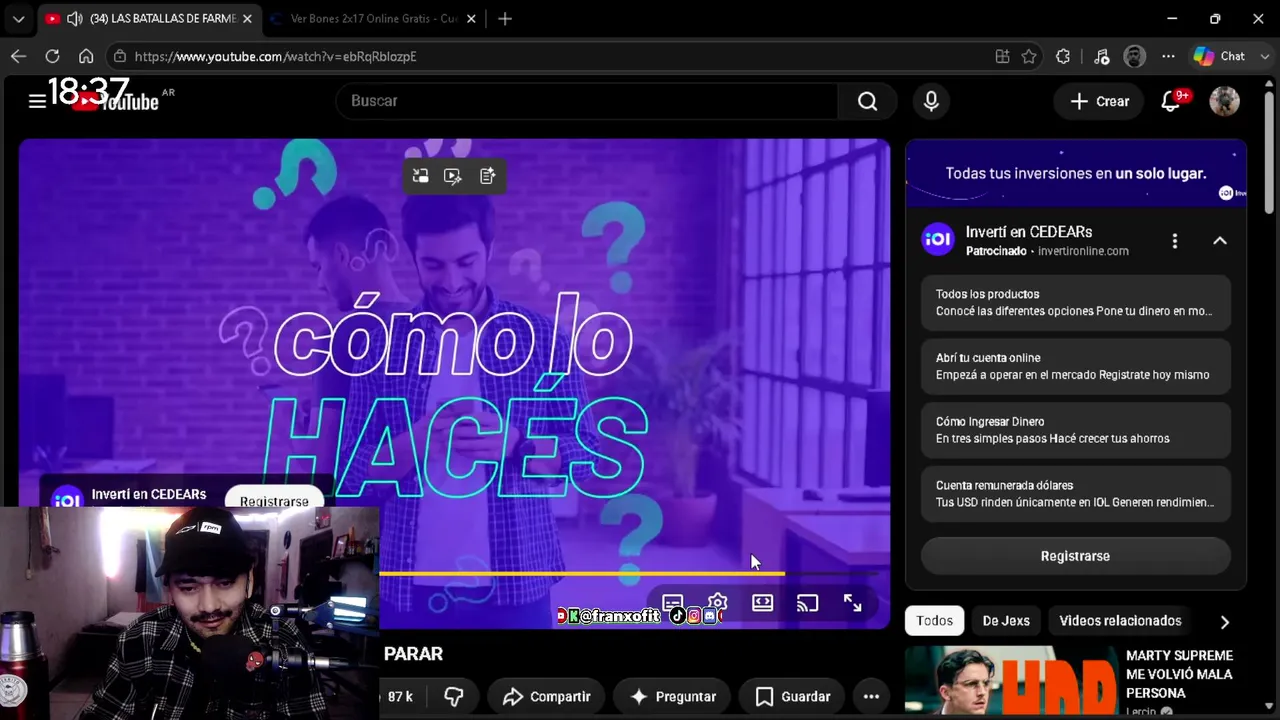Open the Abrí tu cuenta online link
This screenshot has height=720, width=1280.
point(1075,366)
